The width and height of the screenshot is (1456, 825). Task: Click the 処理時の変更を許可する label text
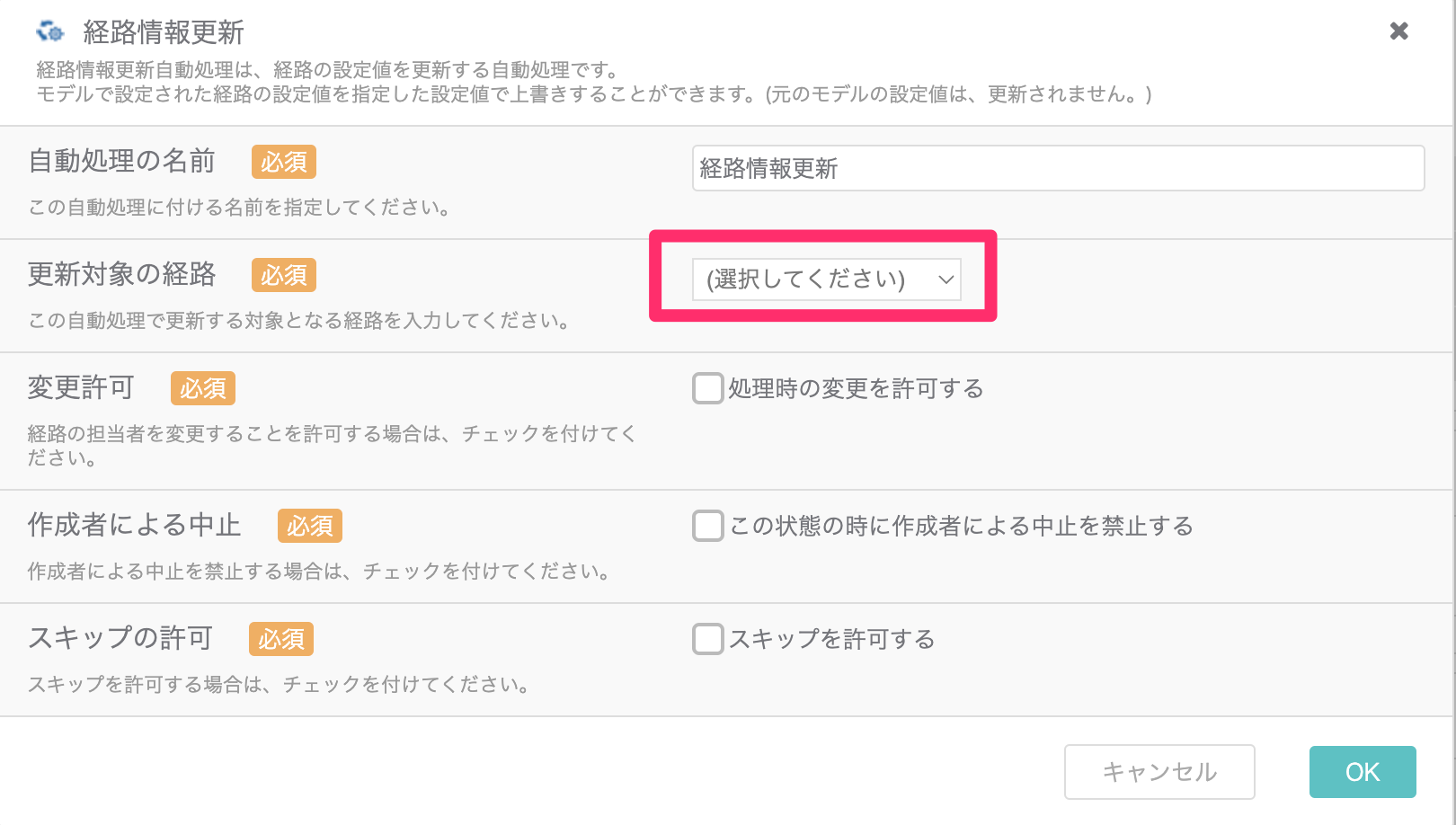point(856,388)
